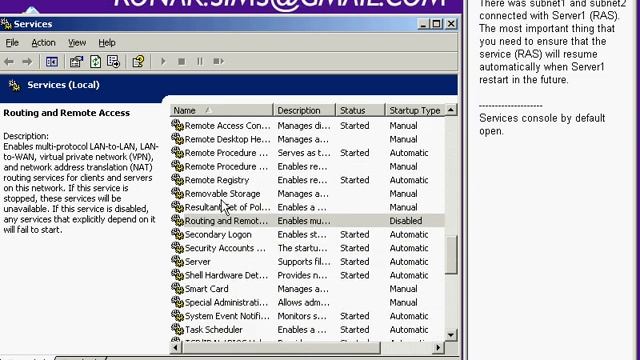Click 'Allows adm...' description cell
640x360 pixels.
pos(303,302)
